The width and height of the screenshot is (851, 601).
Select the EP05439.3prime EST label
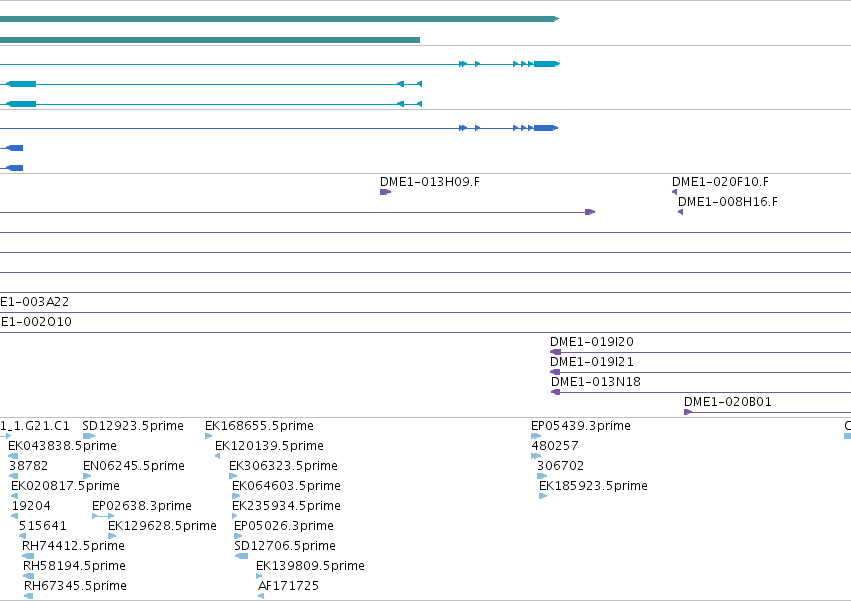point(581,426)
